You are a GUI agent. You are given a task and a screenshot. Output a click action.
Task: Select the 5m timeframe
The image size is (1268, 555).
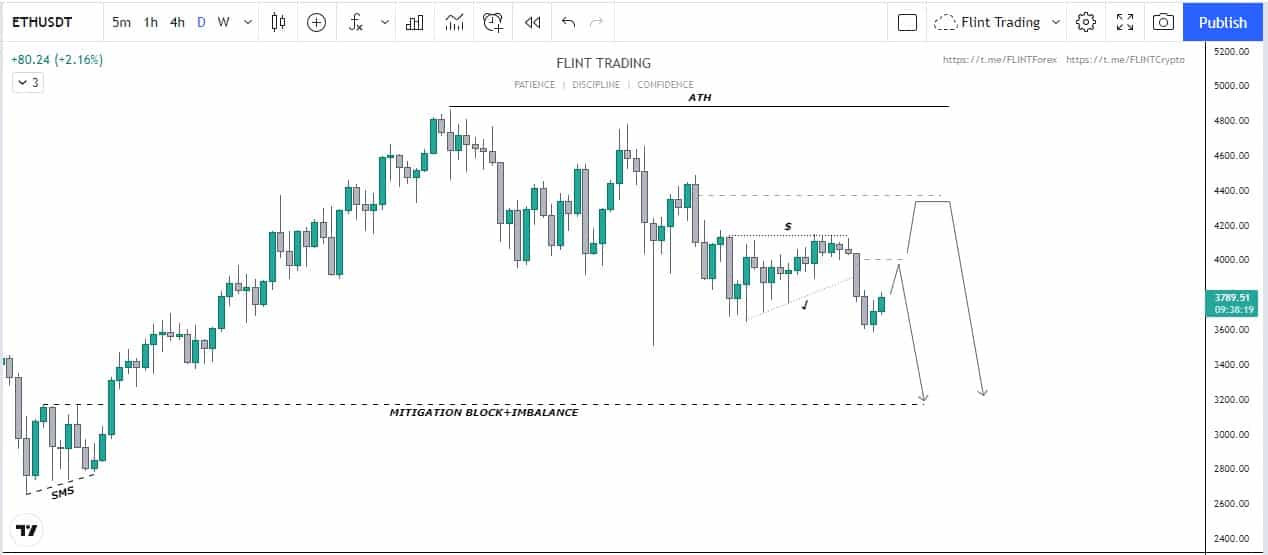click(121, 22)
